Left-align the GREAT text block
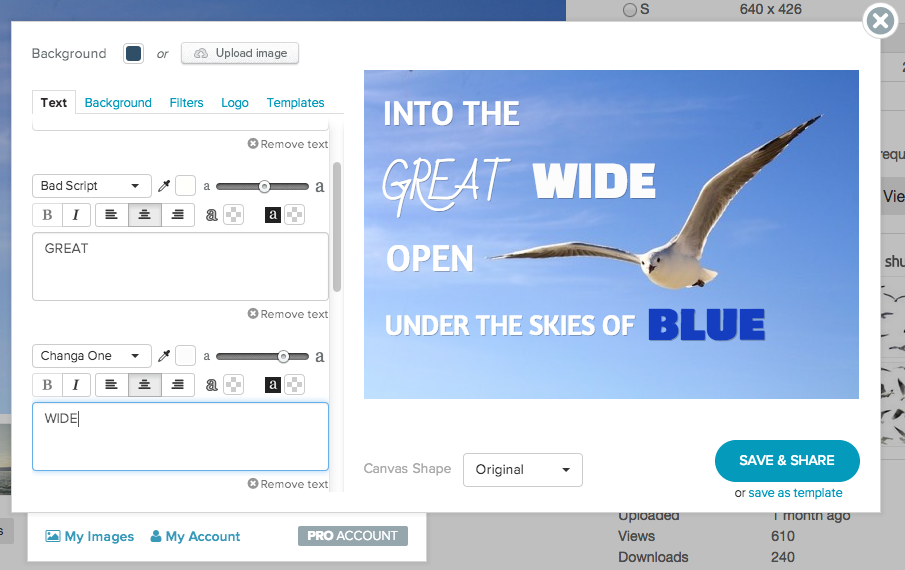Viewport: 905px width, 570px height. [111, 215]
